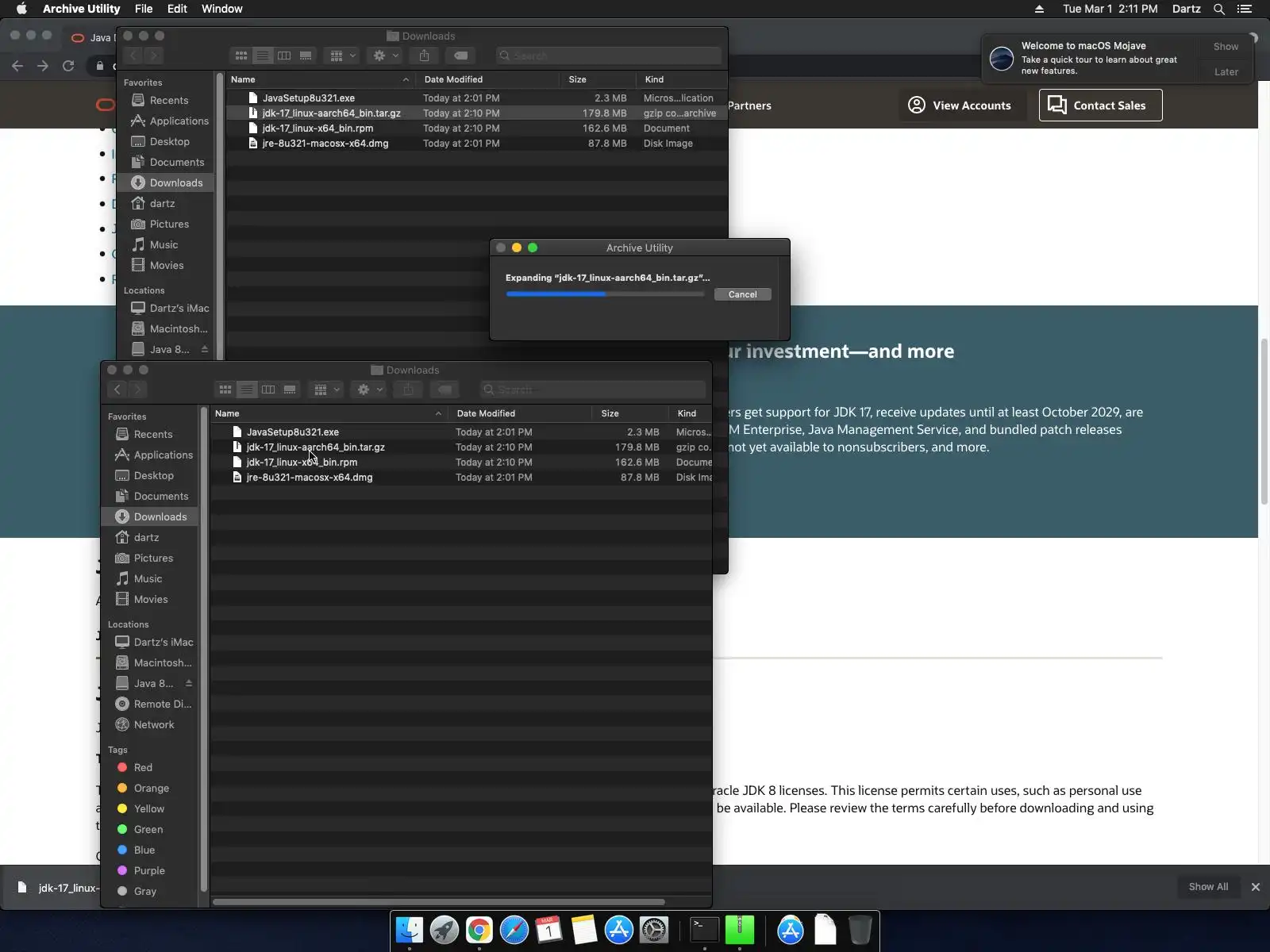1270x952 pixels.
Task: Switch rear Downloads window to icon view
Action: point(241,56)
